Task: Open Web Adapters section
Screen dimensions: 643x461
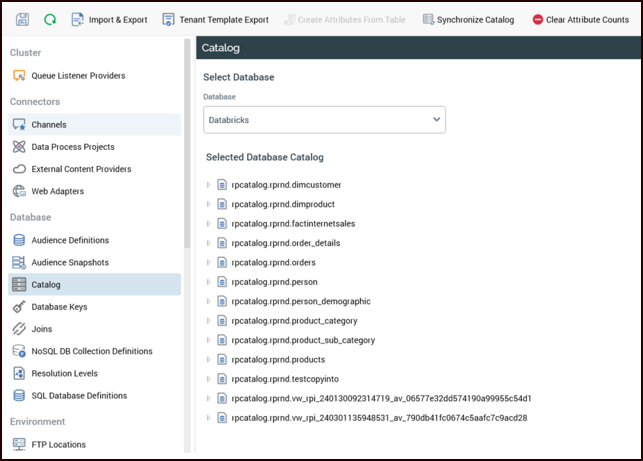Action: 57,191
